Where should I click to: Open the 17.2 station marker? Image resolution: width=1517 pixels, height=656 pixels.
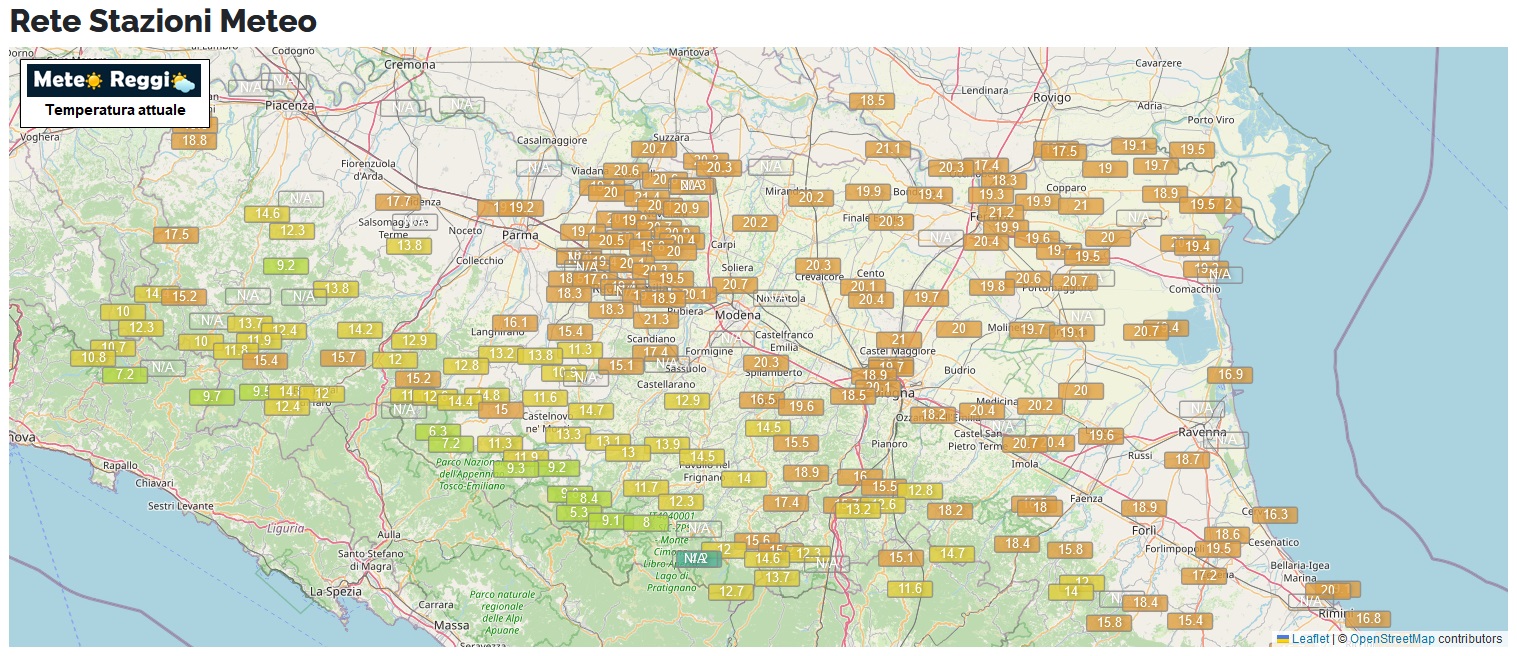point(1204,576)
